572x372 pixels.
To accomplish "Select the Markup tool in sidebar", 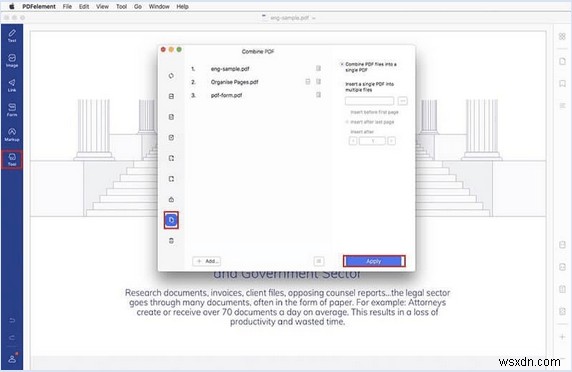I will pos(12,134).
